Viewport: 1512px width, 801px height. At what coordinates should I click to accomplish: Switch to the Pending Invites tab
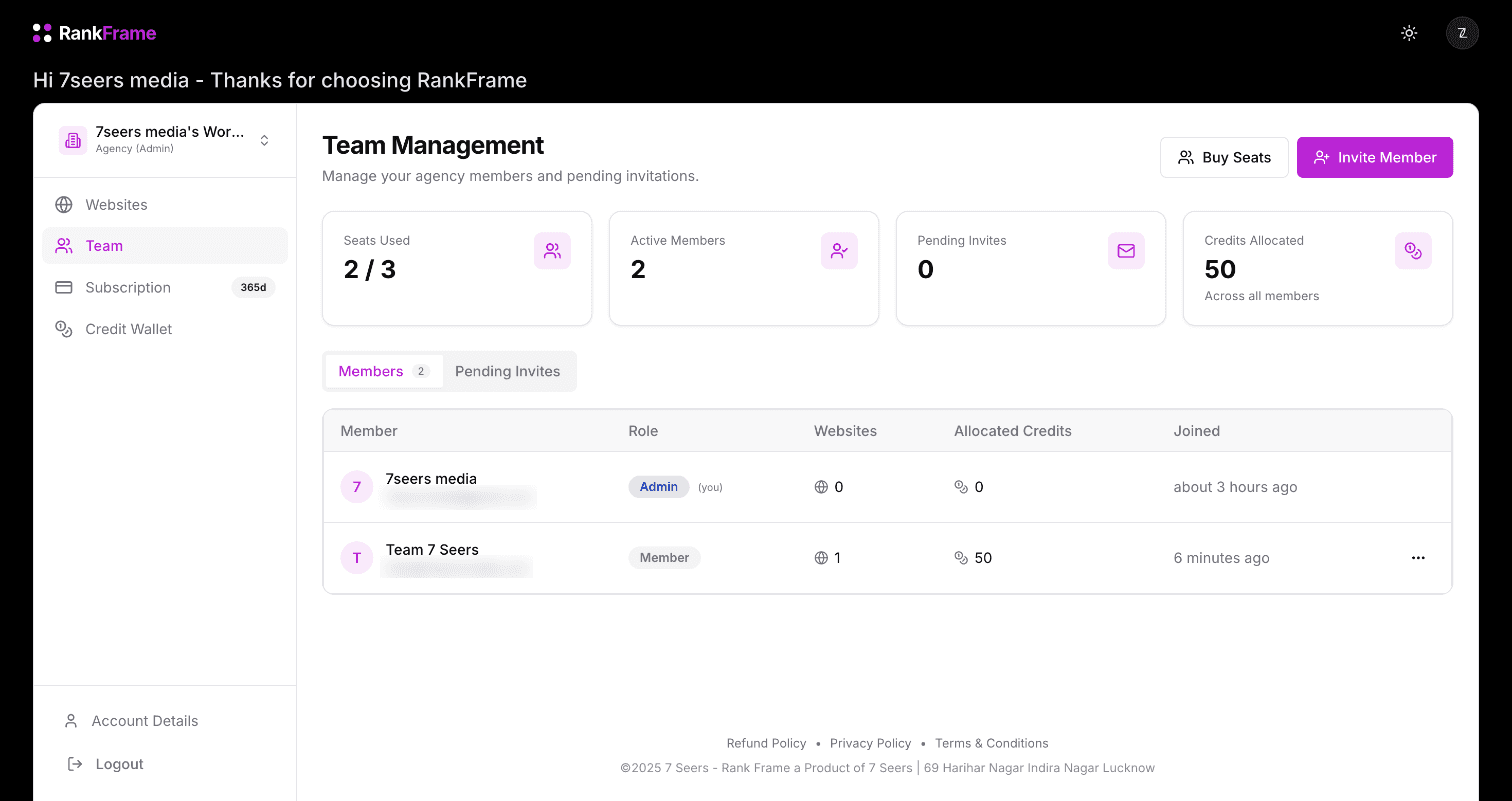coord(507,371)
